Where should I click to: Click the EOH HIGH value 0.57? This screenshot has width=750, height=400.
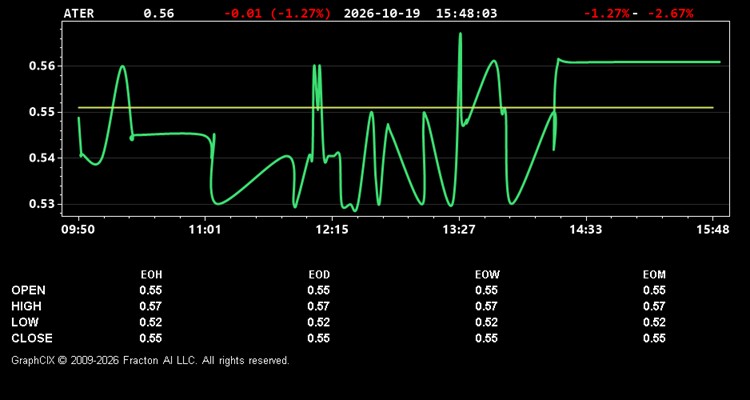point(151,306)
